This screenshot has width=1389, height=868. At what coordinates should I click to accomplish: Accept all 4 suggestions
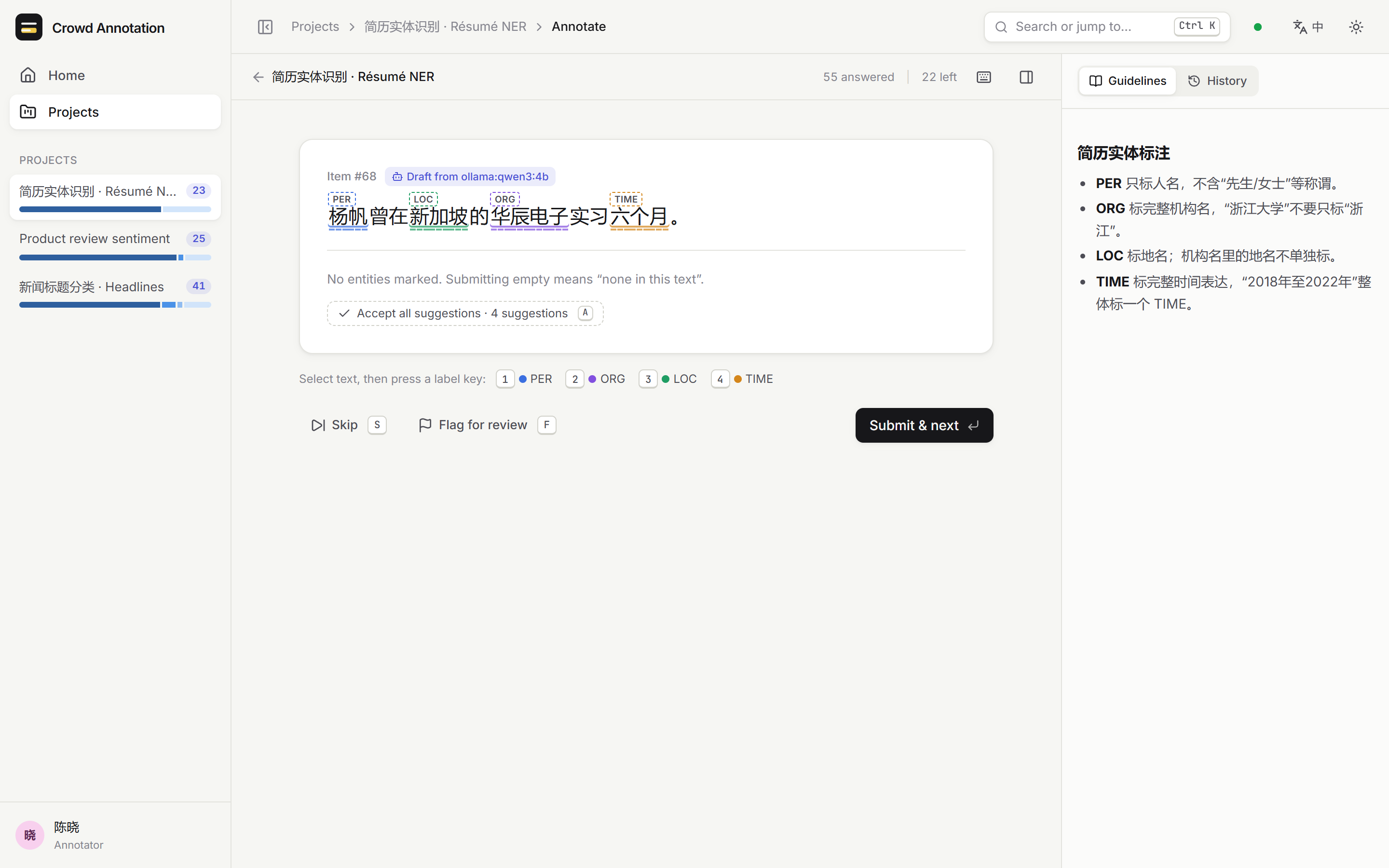465,313
